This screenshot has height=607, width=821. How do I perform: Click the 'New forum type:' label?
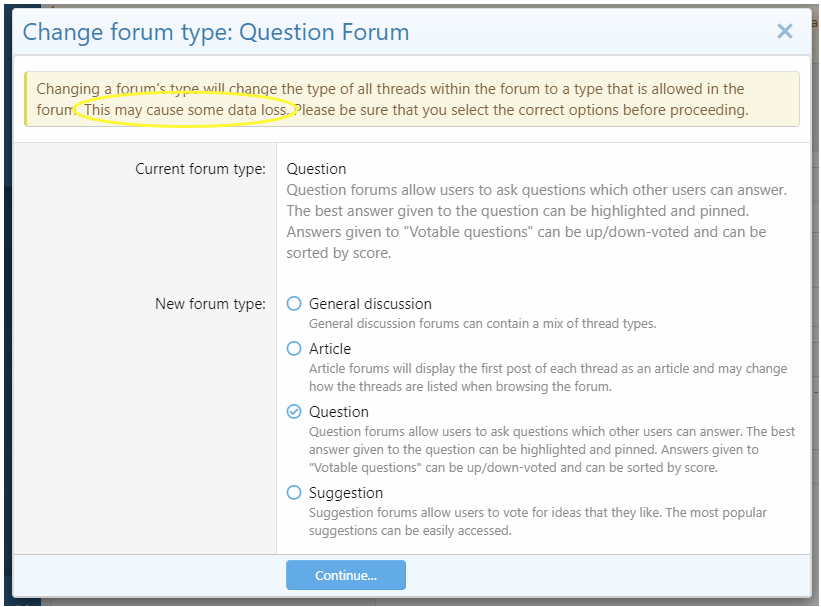210,304
